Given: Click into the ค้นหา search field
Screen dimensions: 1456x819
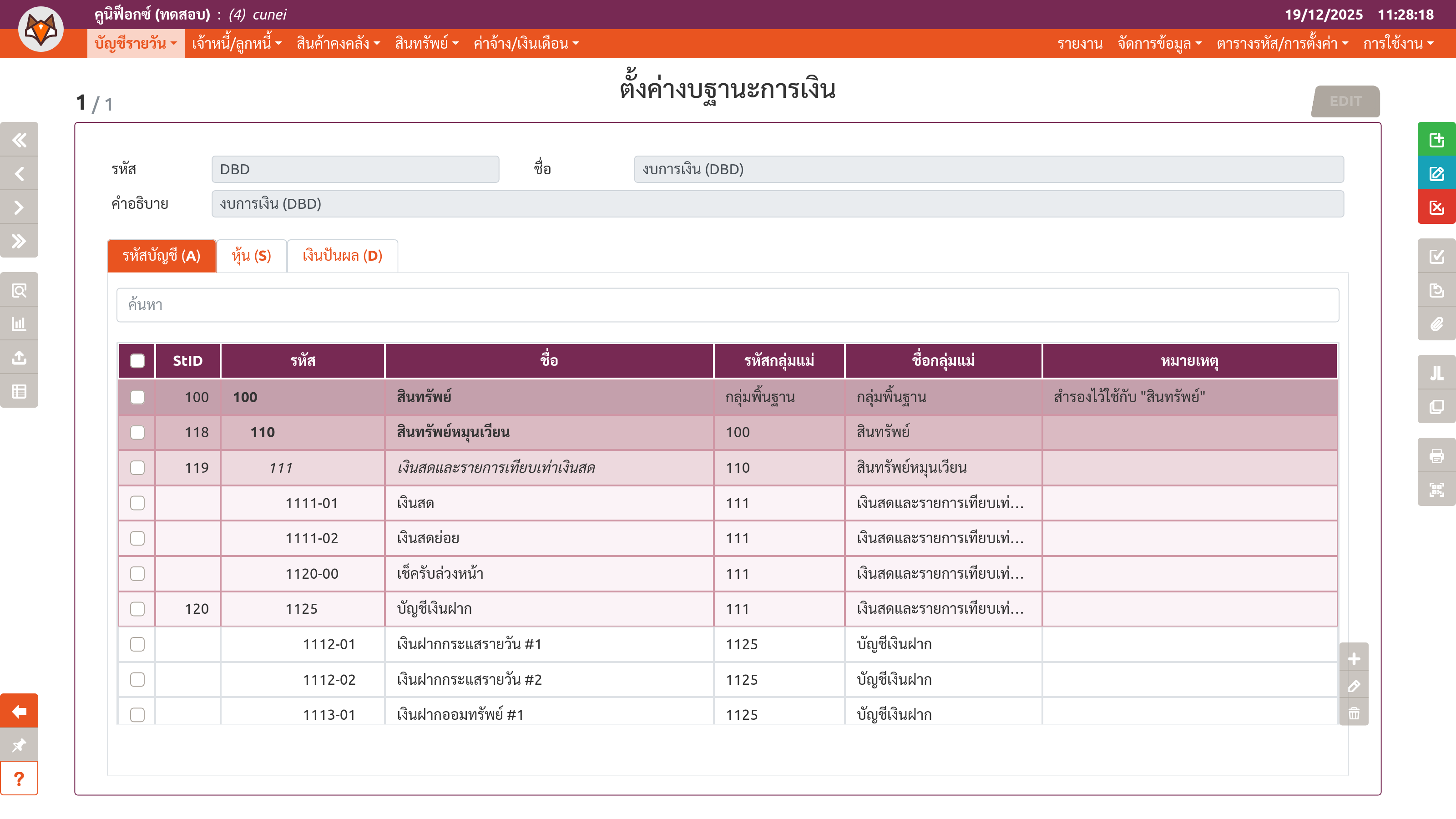Looking at the screenshot, I should (728, 305).
